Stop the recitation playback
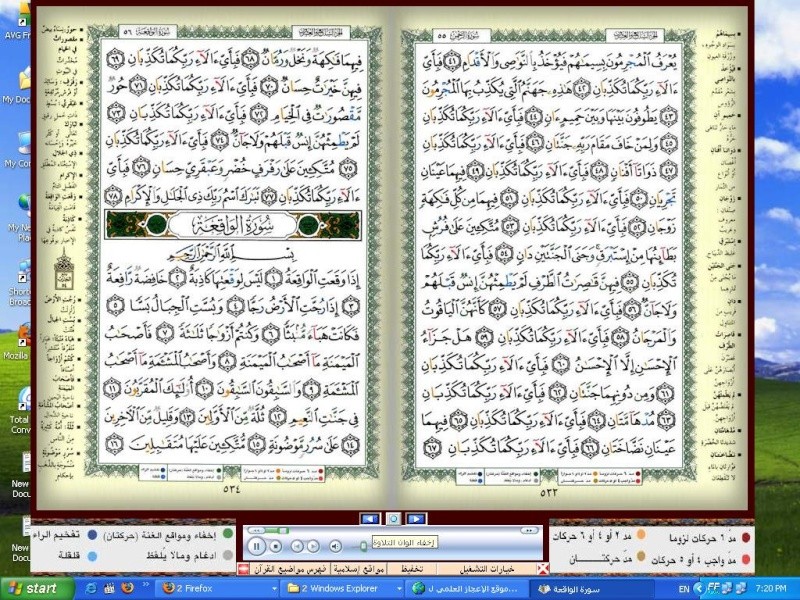The width and height of the screenshot is (800, 600). [x=276, y=546]
